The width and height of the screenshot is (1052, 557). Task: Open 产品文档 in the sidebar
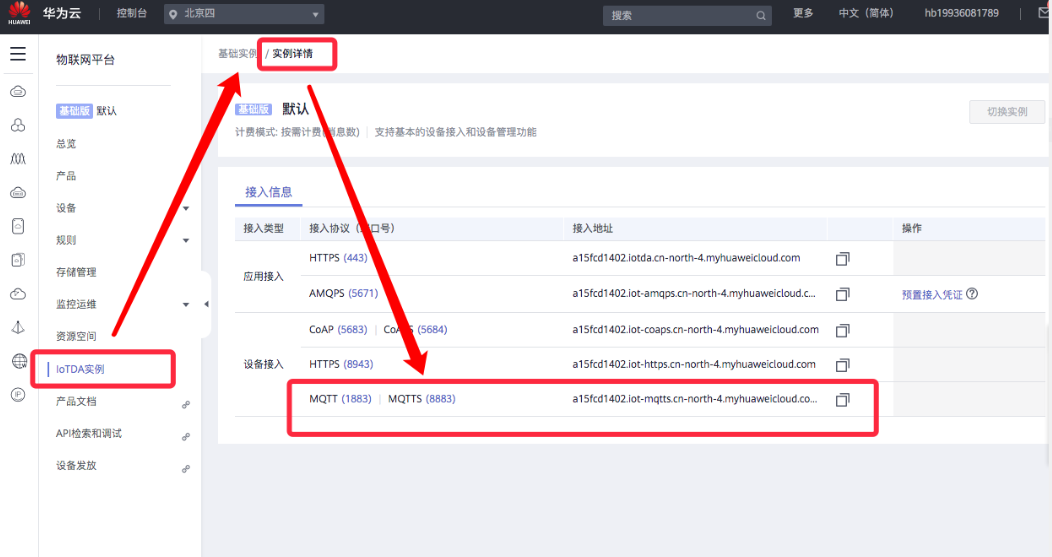coord(76,401)
